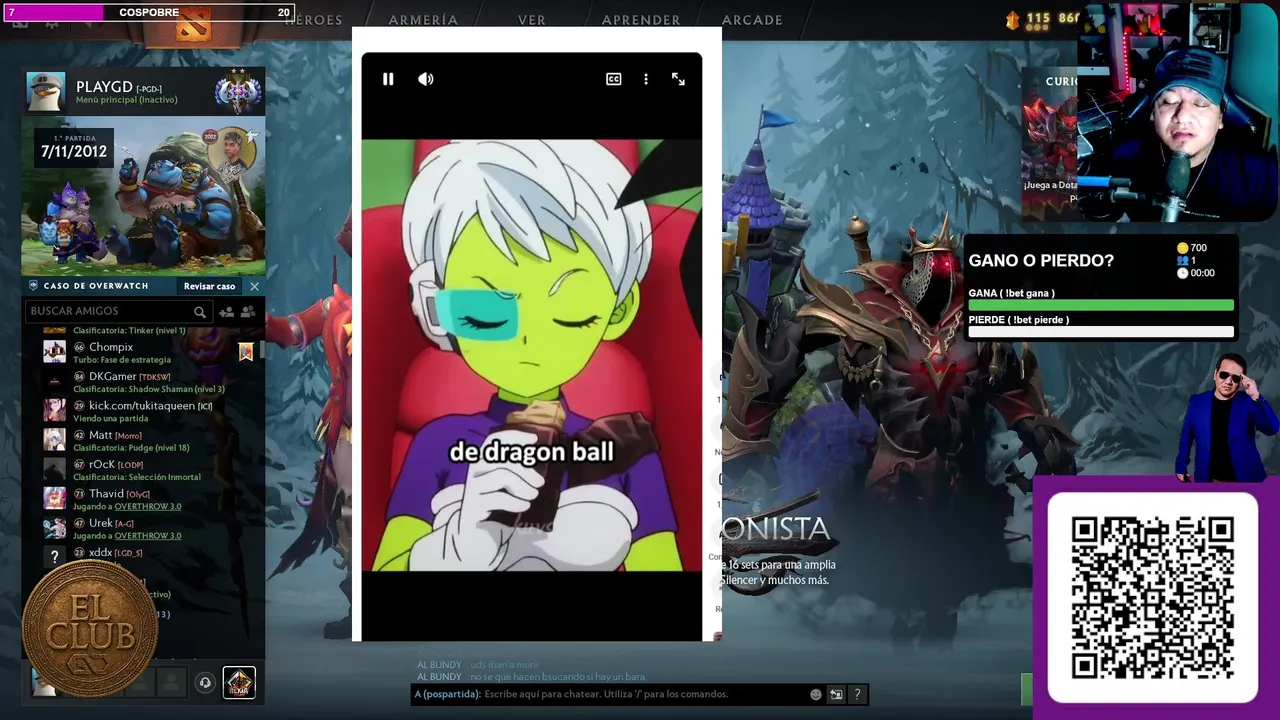Expand the video to fullscreen
The width and height of the screenshot is (1280, 720).
678,79
